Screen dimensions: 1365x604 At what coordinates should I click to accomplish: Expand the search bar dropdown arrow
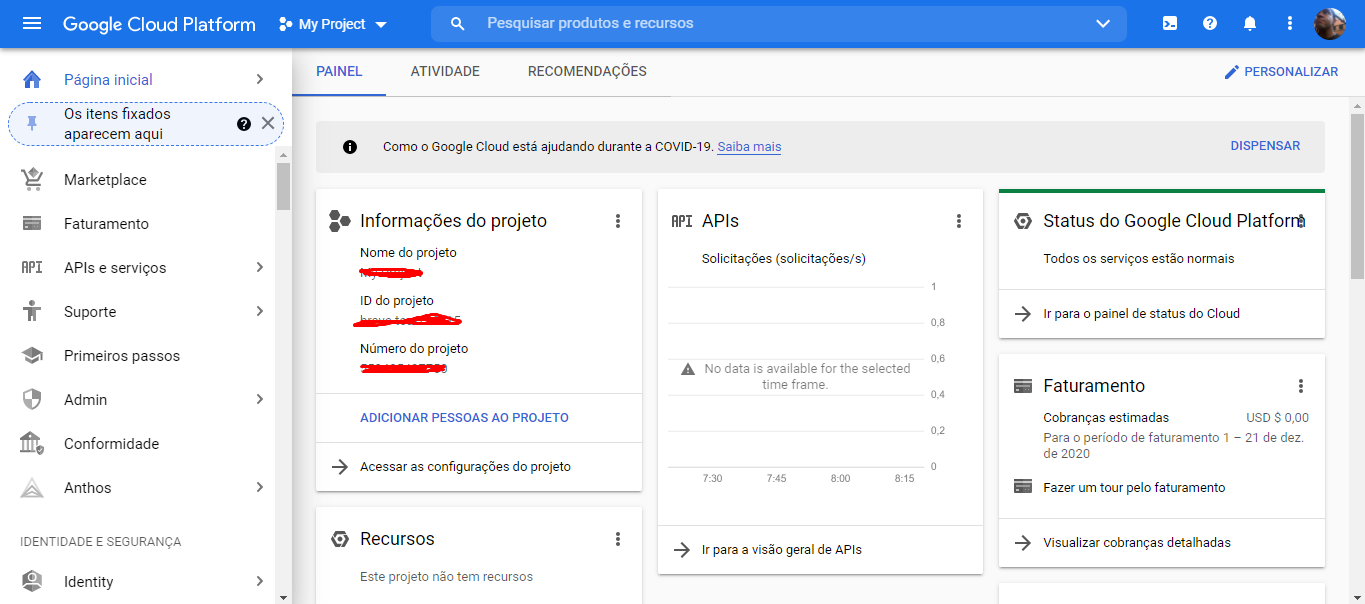click(x=1103, y=23)
